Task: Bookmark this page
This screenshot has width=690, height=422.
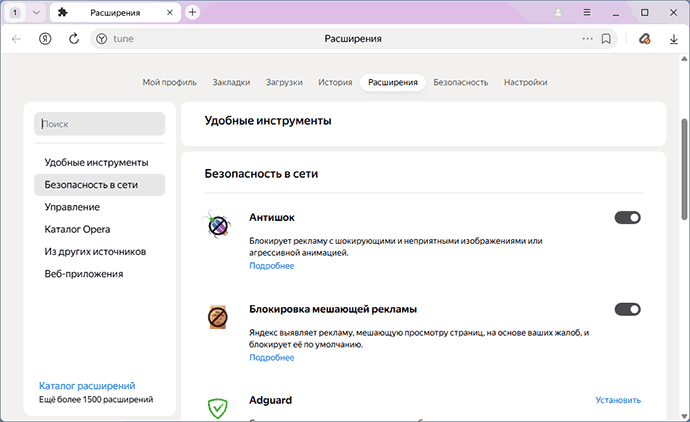Action: pos(606,39)
